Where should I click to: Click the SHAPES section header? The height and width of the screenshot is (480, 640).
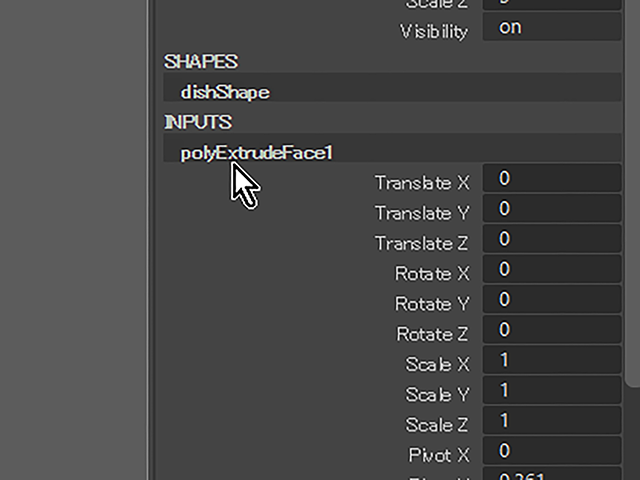(x=201, y=62)
